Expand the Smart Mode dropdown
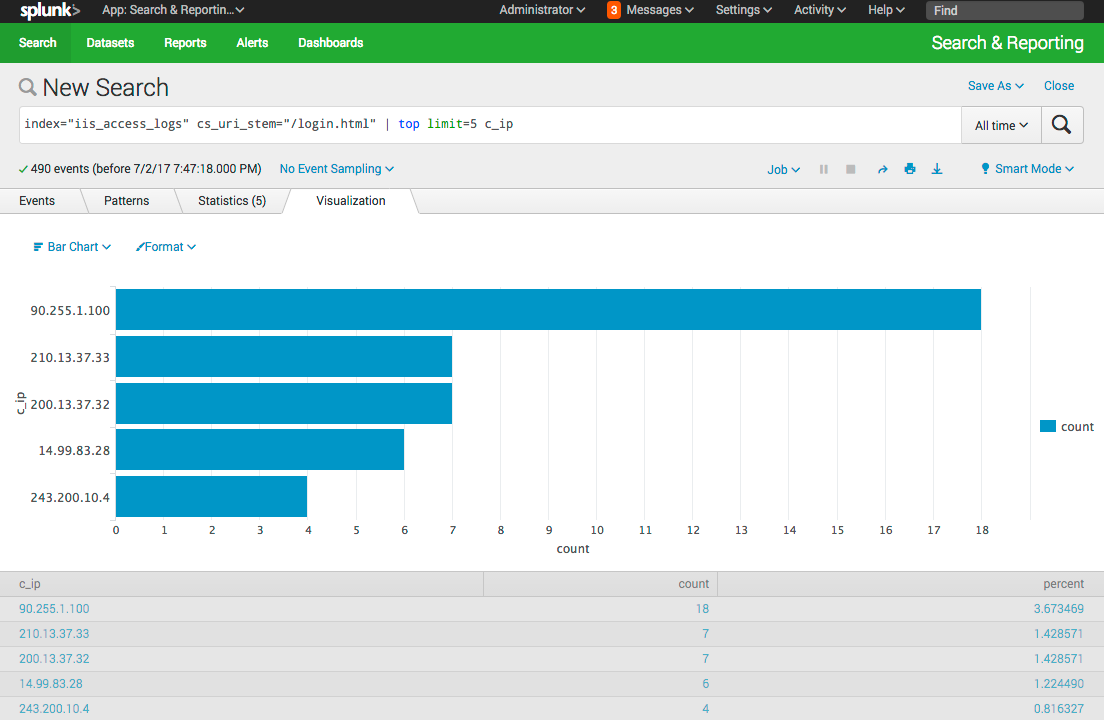The width and height of the screenshot is (1104, 720). coord(1027,169)
